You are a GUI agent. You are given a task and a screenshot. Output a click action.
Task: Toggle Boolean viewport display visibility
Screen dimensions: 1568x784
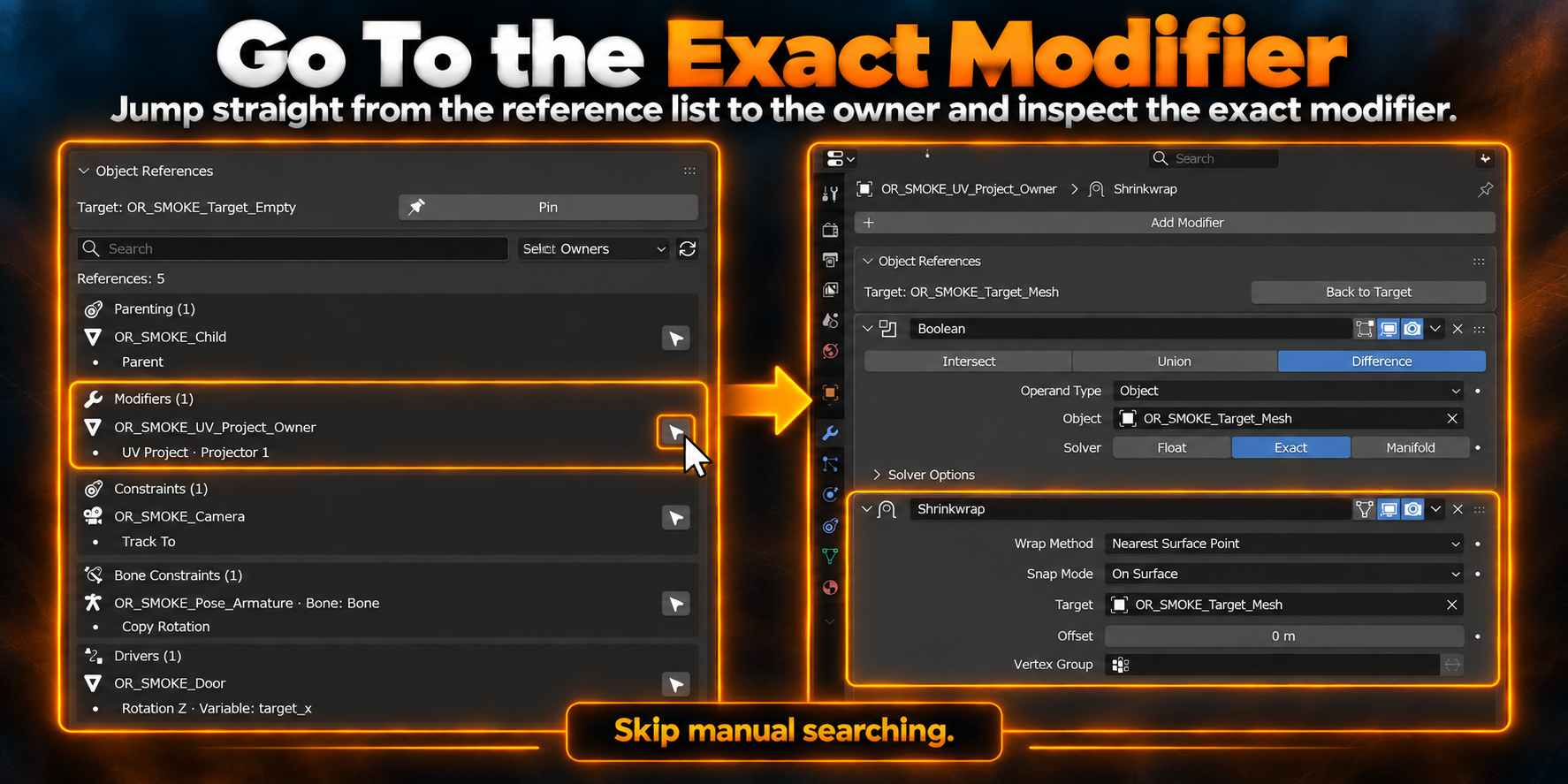click(x=1389, y=329)
